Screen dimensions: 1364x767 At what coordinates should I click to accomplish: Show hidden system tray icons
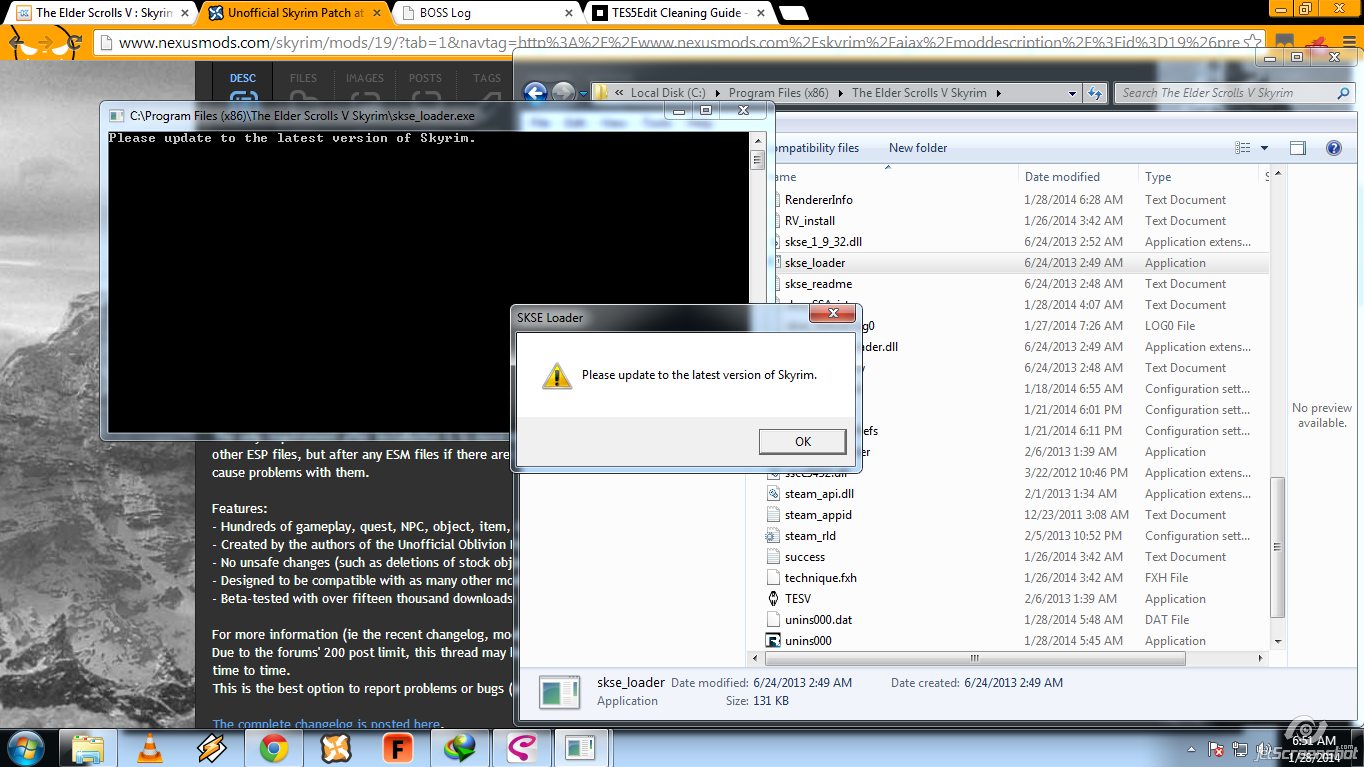tap(1191, 748)
